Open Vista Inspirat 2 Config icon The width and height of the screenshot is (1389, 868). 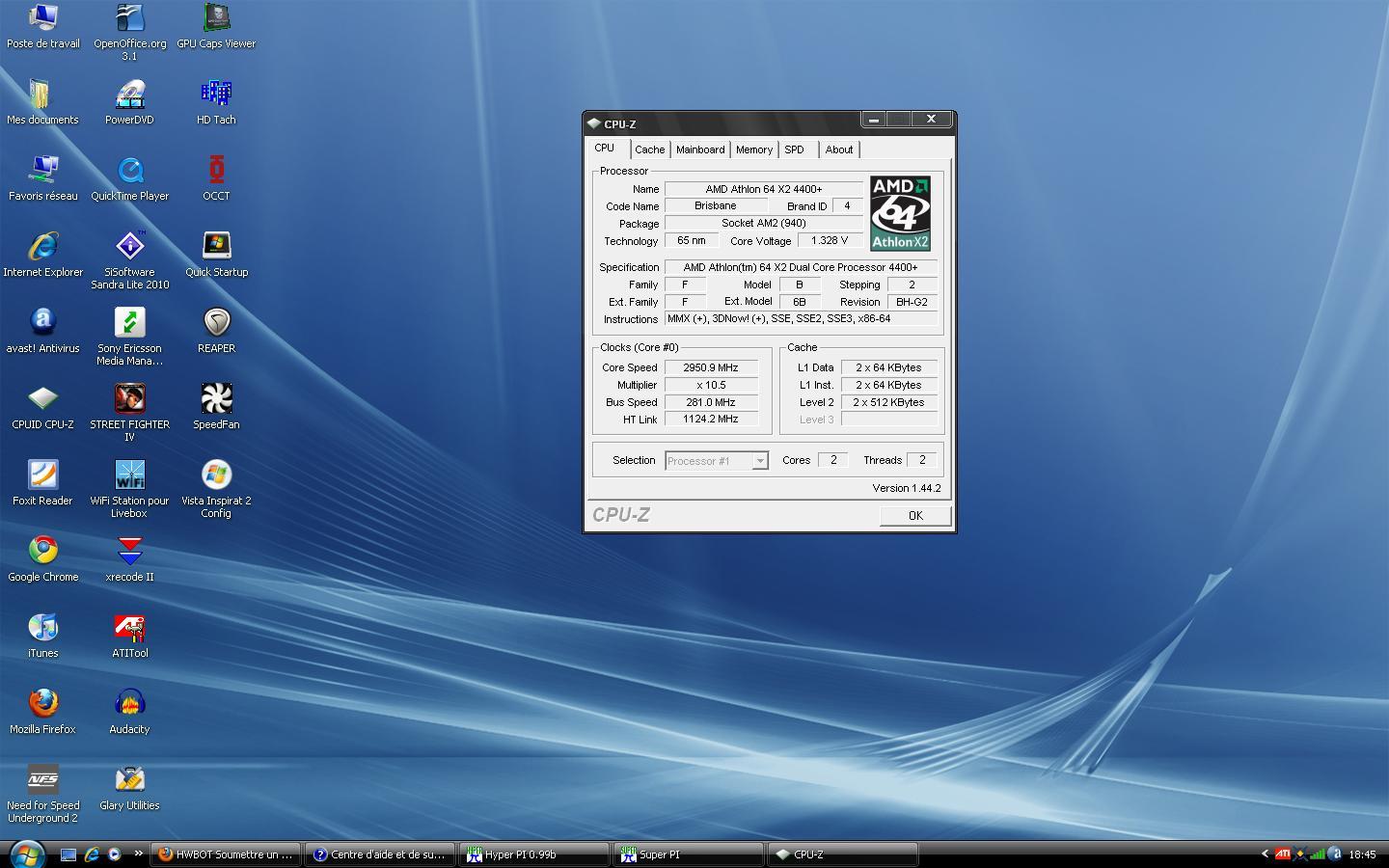216,489
